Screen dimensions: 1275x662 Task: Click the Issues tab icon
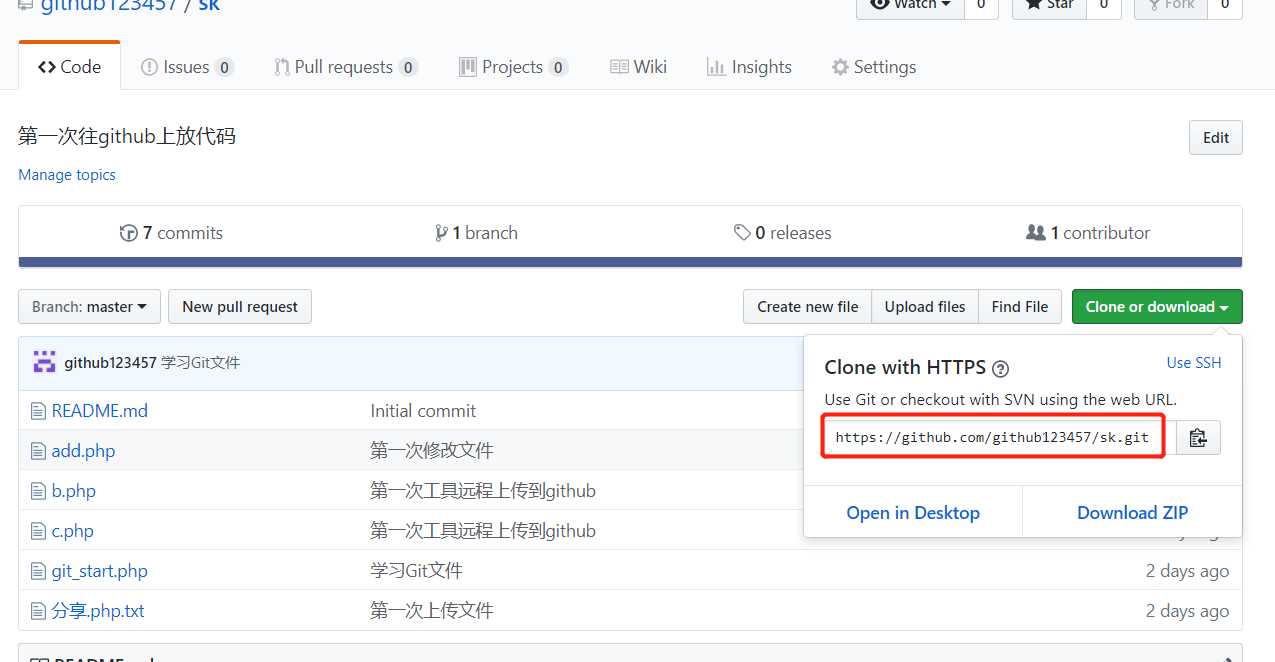pyautogui.click(x=149, y=67)
